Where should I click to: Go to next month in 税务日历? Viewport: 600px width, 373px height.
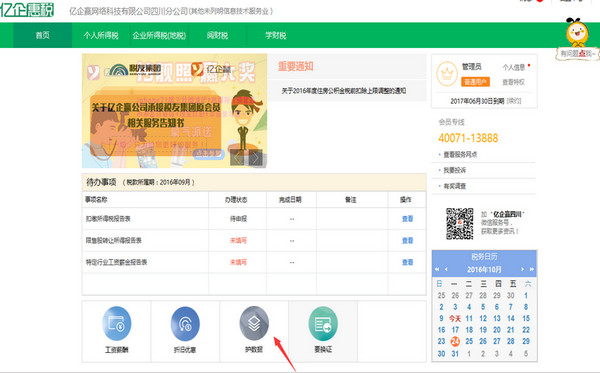[522, 269]
